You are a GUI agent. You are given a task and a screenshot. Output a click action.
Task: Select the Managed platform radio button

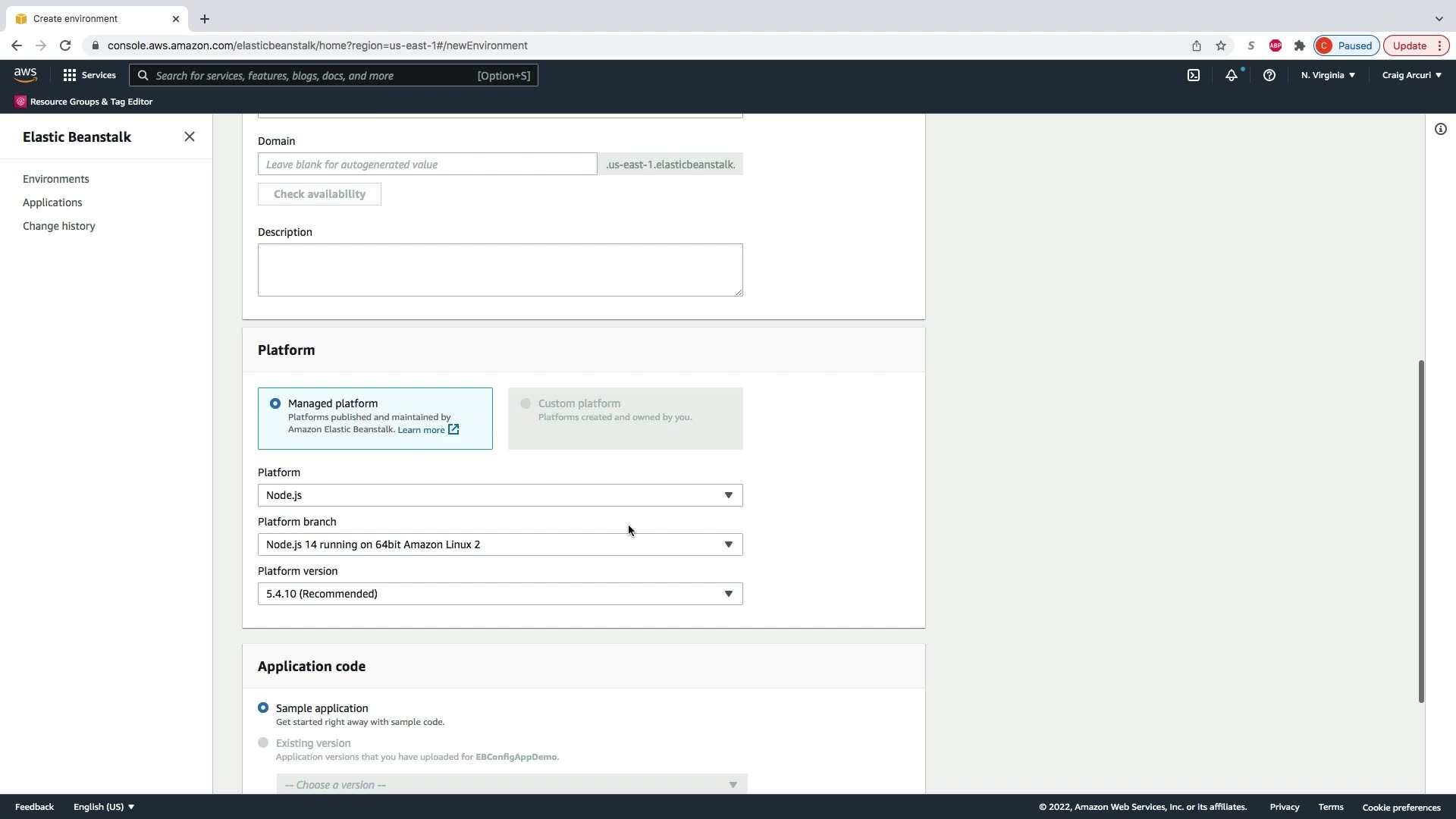[x=275, y=403]
